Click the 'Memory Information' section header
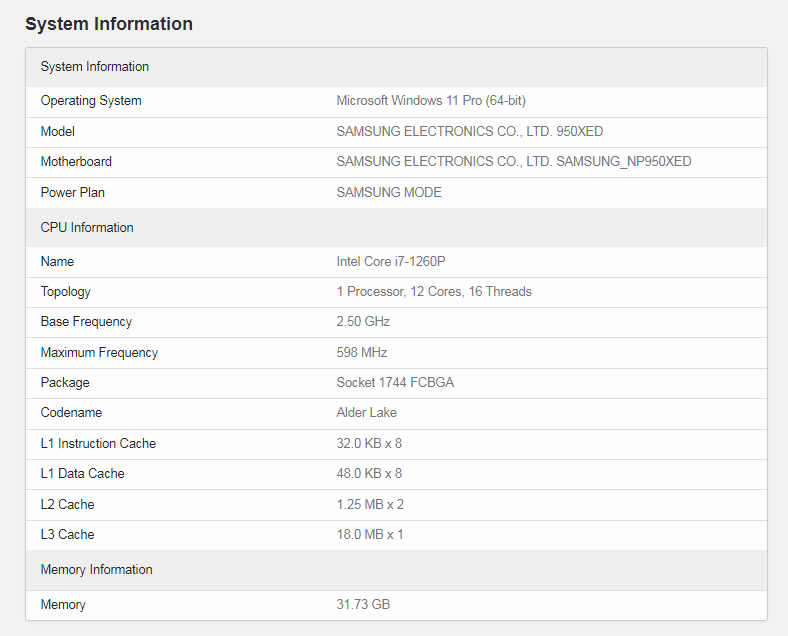 [397, 570]
